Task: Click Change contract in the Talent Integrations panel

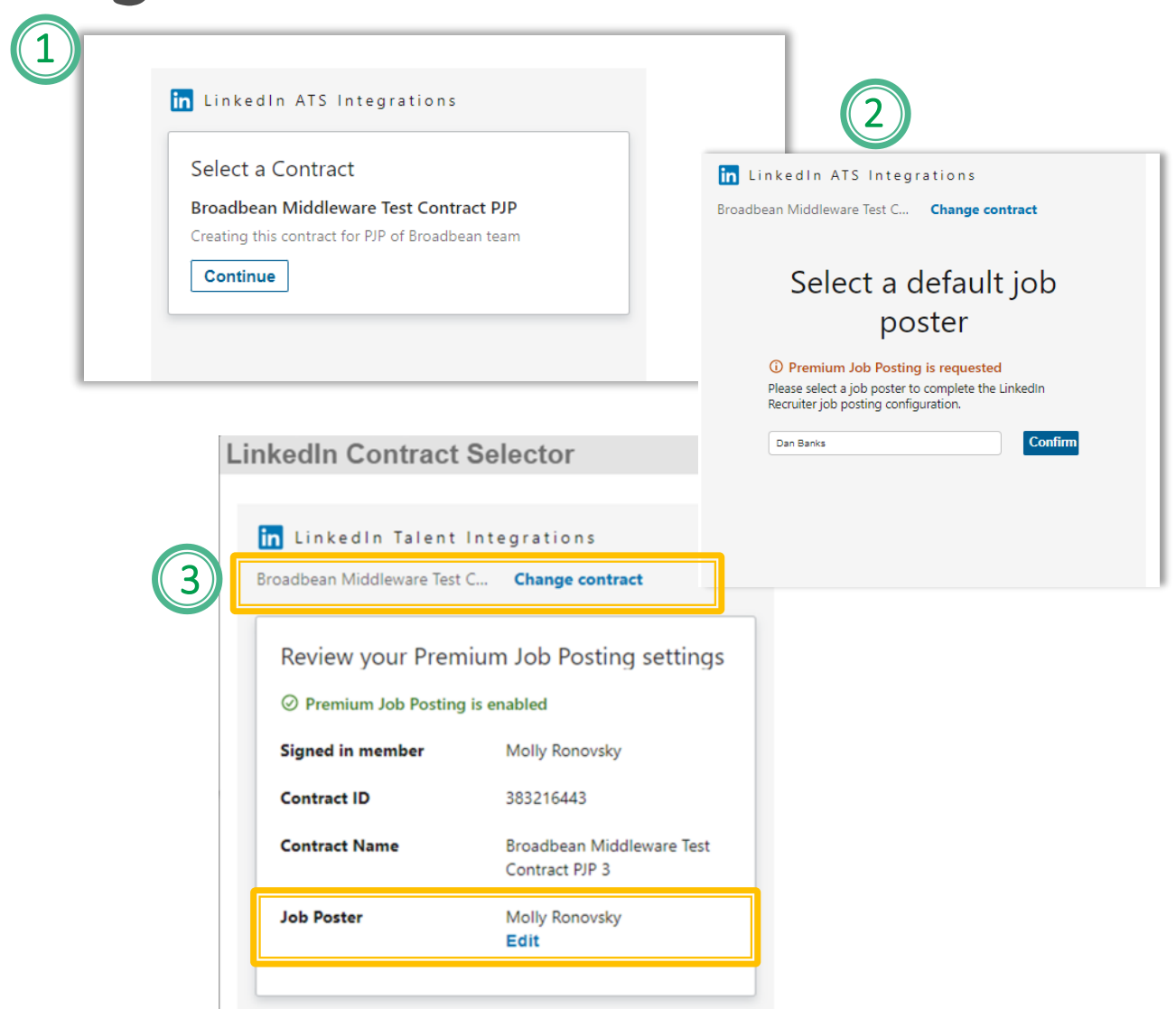Action: pyautogui.click(x=578, y=579)
